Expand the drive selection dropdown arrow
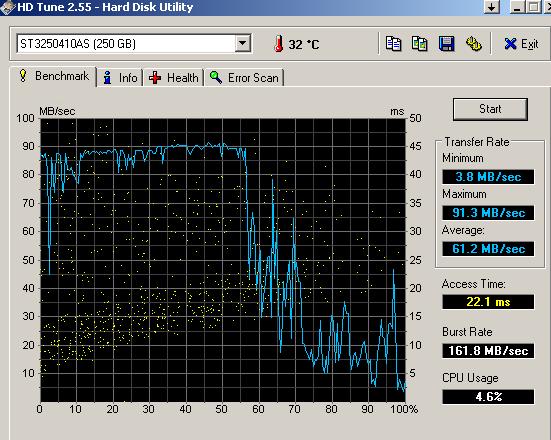 pos(242,44)
